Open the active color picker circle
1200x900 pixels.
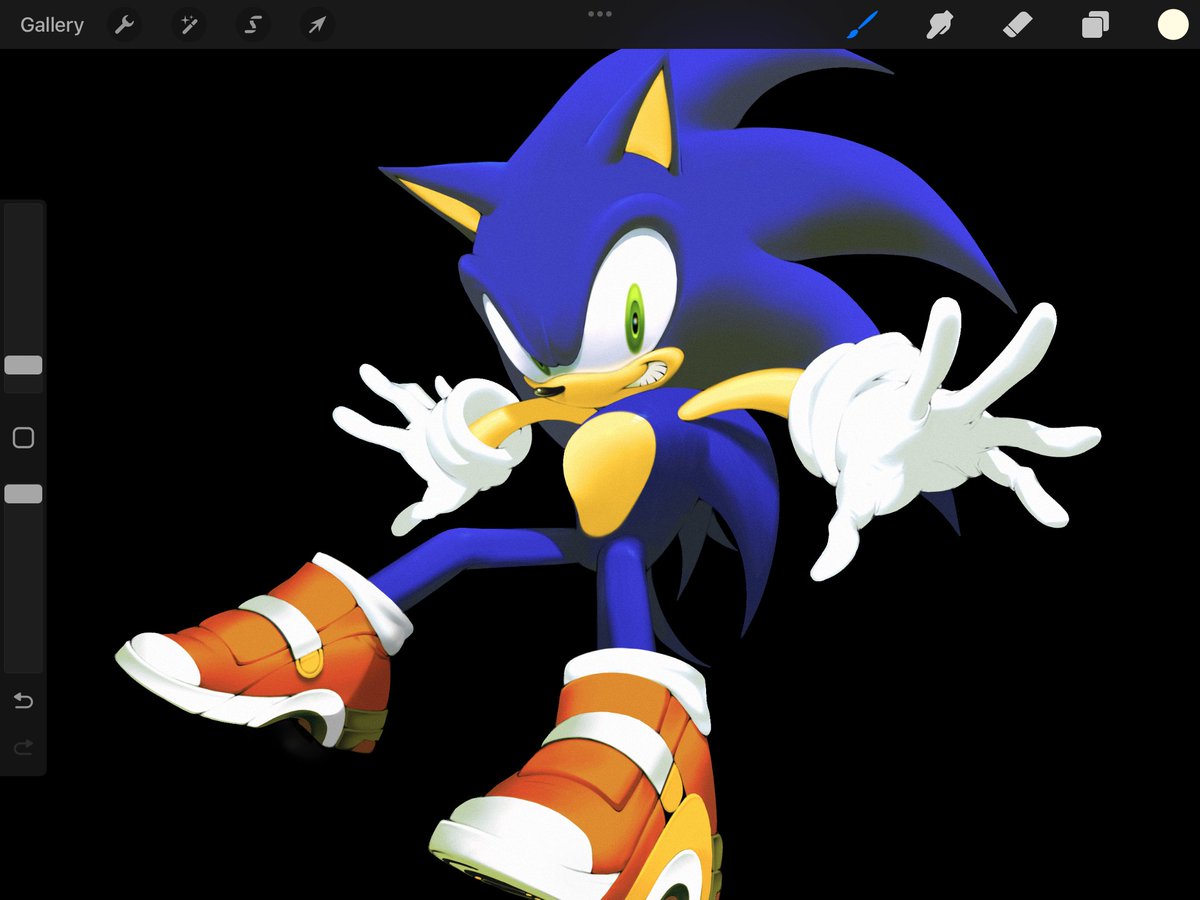pyautogui.click(x=1173, y=25)
